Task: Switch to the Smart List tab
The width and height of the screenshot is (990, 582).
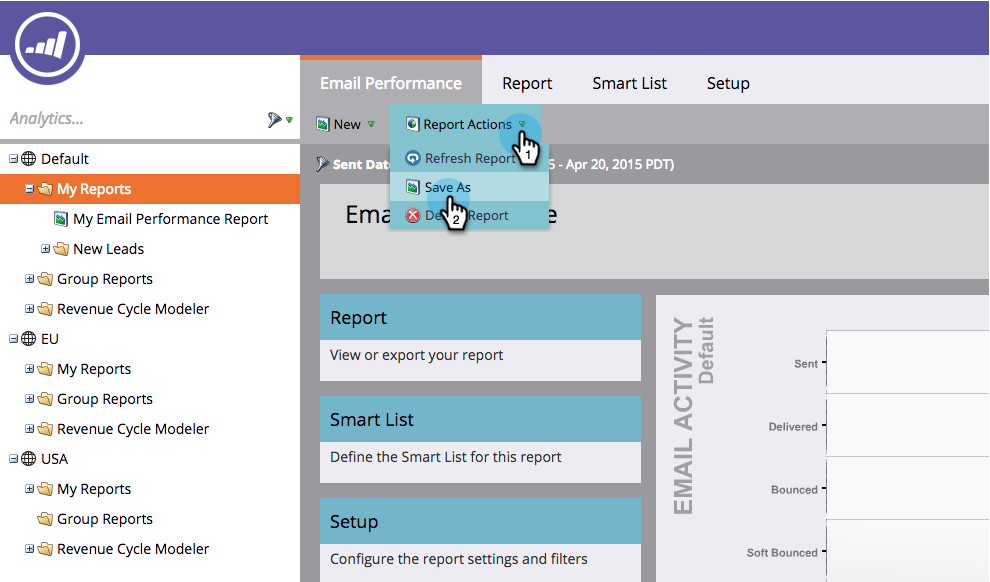Action: click(629, 83)
